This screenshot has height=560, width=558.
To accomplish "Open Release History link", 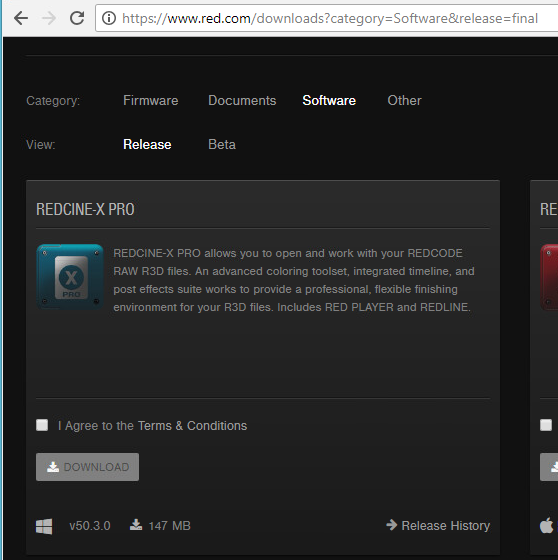I will click(438, 525).
